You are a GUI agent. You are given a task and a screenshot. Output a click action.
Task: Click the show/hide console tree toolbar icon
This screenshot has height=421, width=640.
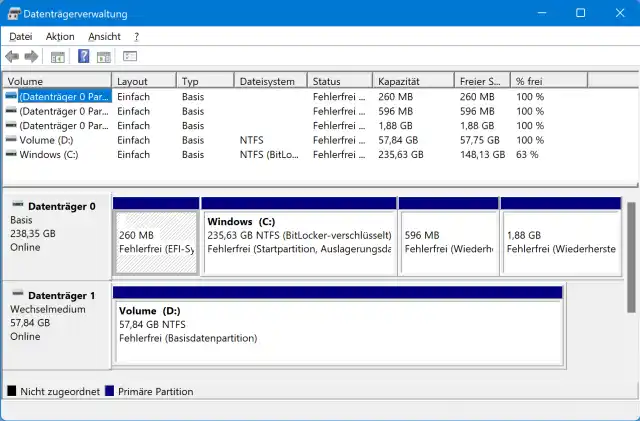(58, 56)
